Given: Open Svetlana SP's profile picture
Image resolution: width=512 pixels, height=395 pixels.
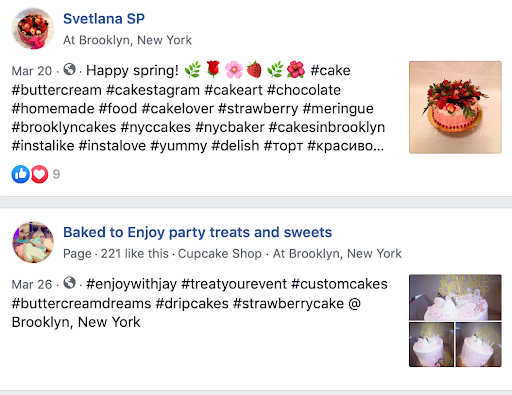Looking at the screenshot, I should 33,29.
